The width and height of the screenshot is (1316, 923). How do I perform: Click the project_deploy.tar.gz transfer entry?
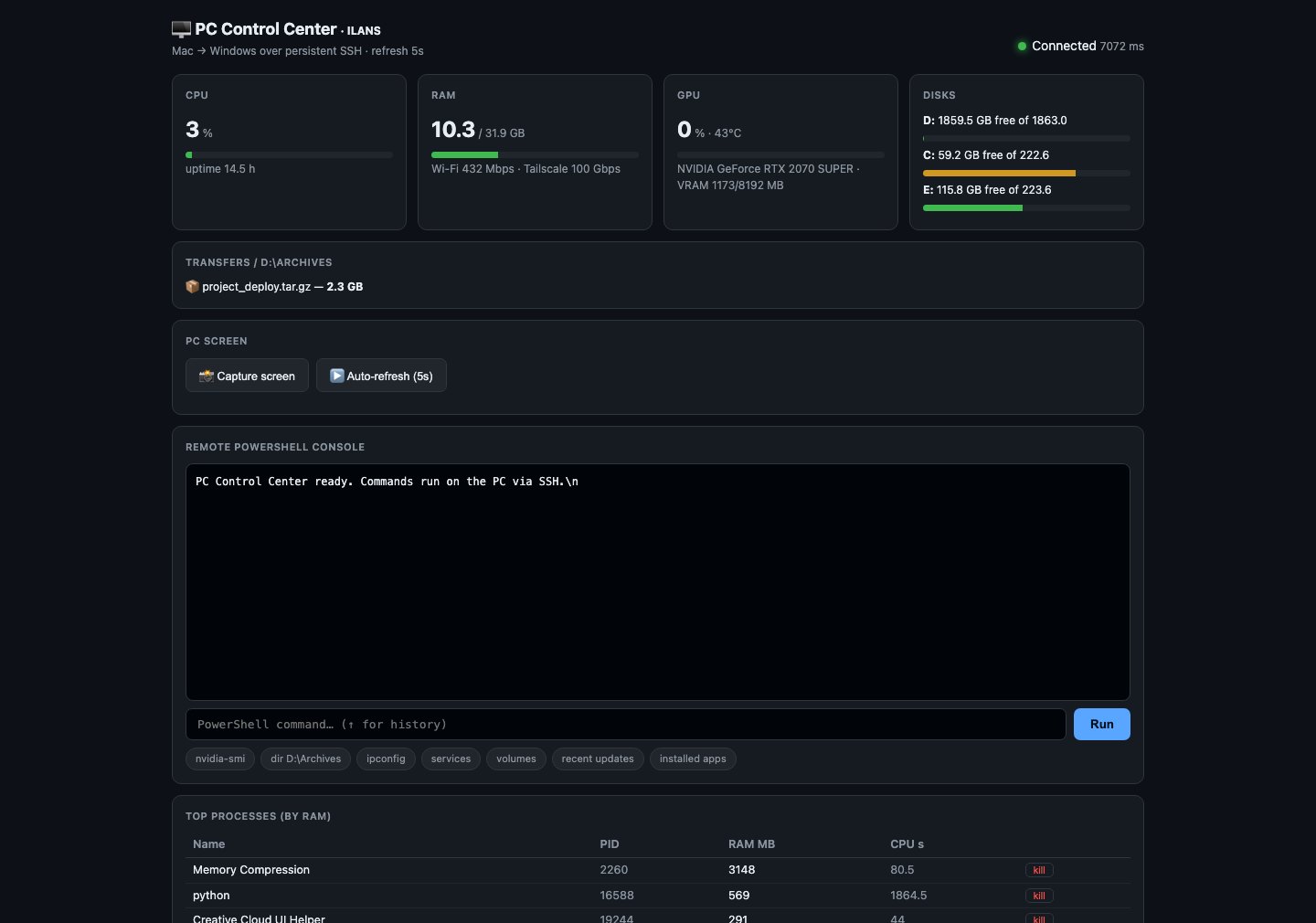click(x=274, y=286)
